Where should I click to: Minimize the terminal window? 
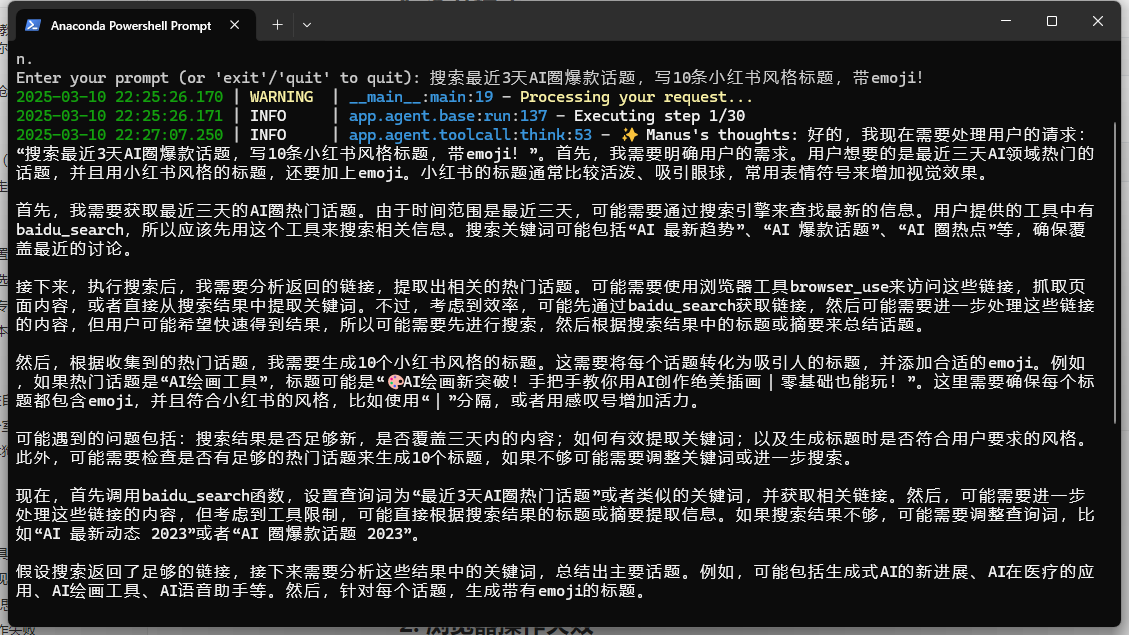pos(1007,21)
